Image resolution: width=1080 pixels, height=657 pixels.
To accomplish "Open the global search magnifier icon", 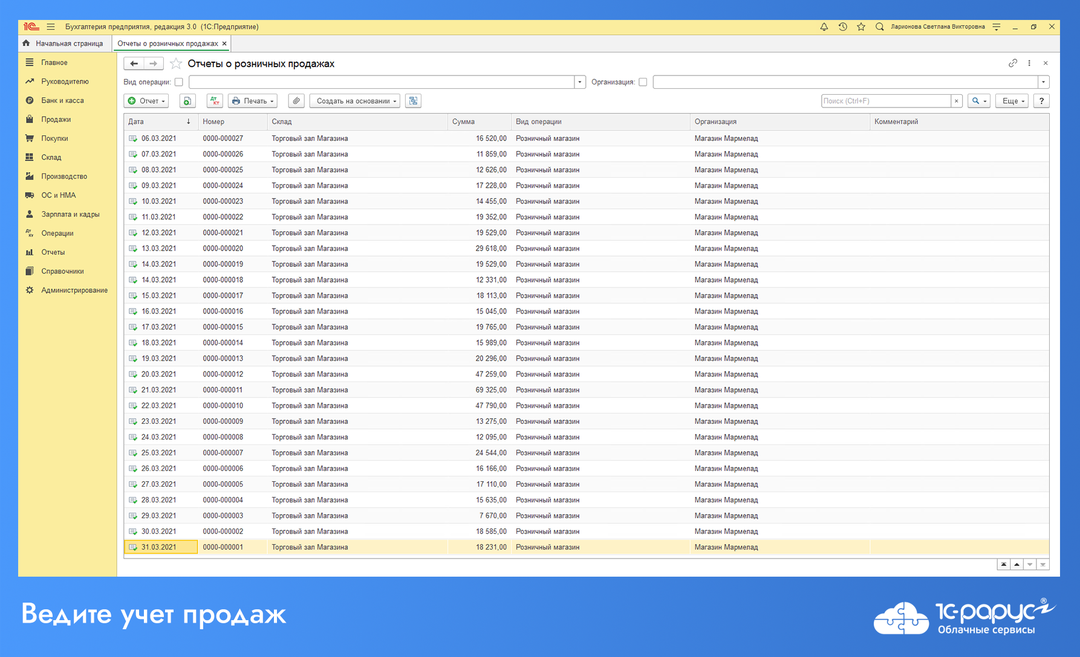I will click(880, 27).
